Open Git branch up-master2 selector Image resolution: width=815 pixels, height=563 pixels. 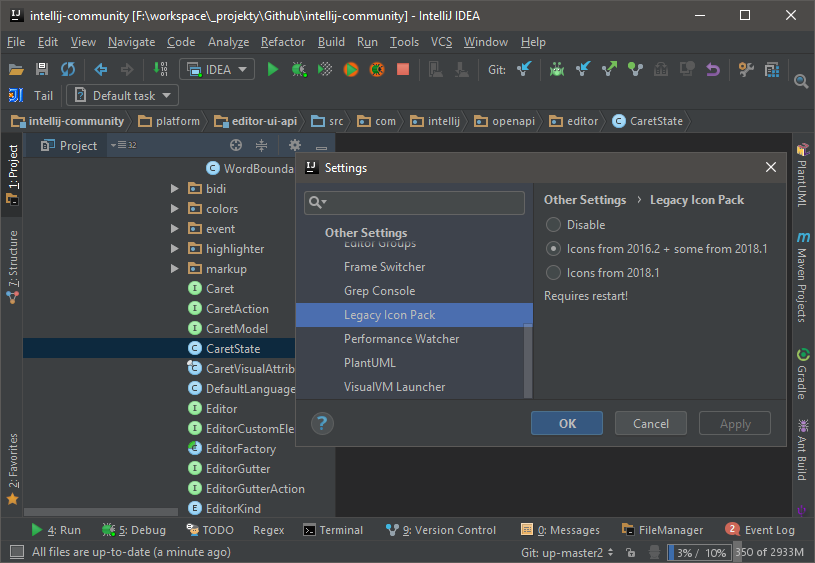pyautogui.click(x=567, y=552)
